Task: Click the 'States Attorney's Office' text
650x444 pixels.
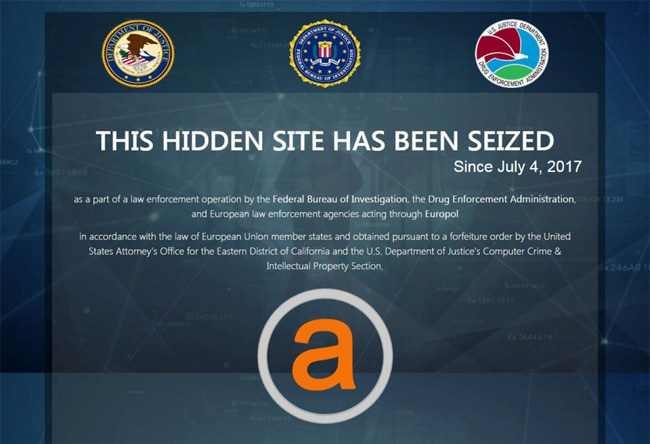Action: 136,251
